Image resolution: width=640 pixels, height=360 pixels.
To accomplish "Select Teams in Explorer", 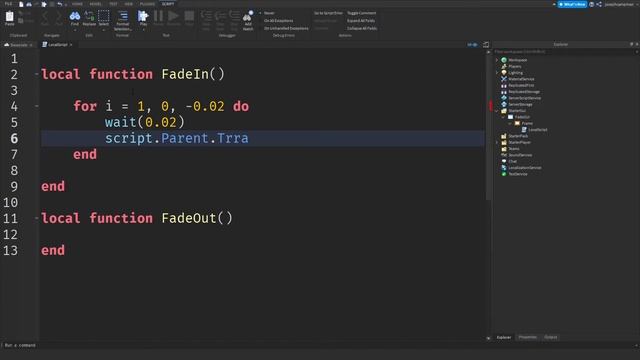I will tap(514, 149).
